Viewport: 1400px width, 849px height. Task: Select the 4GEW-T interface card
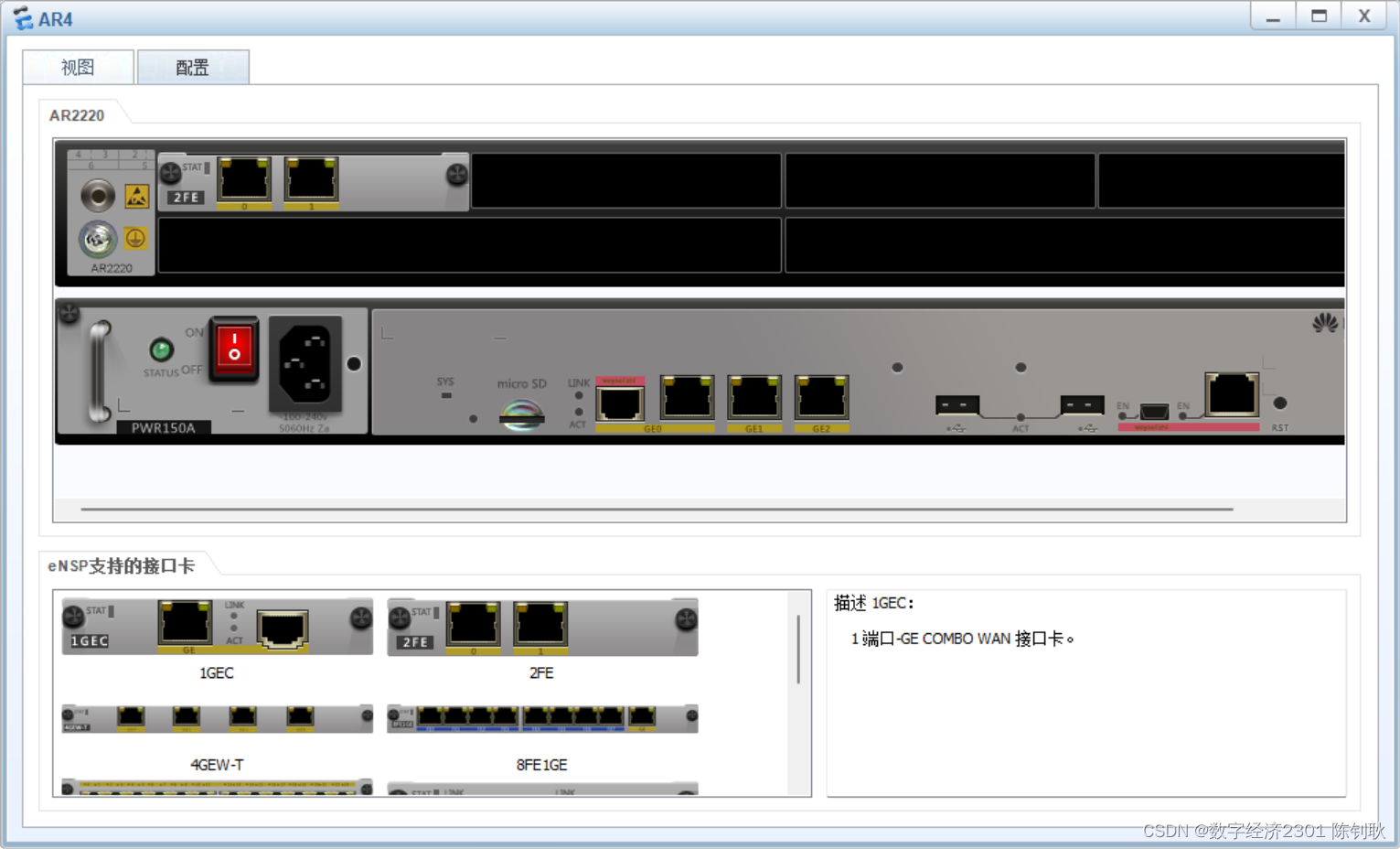click(216, 719)
